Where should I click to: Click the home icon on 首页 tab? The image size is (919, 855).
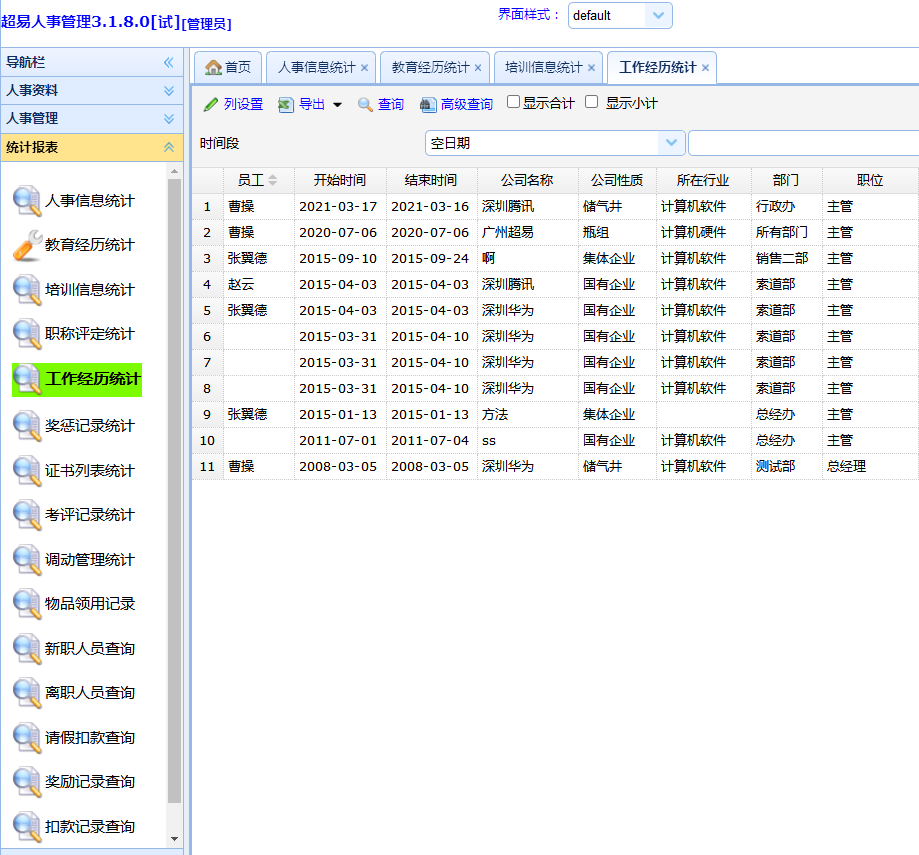(213, 67)
